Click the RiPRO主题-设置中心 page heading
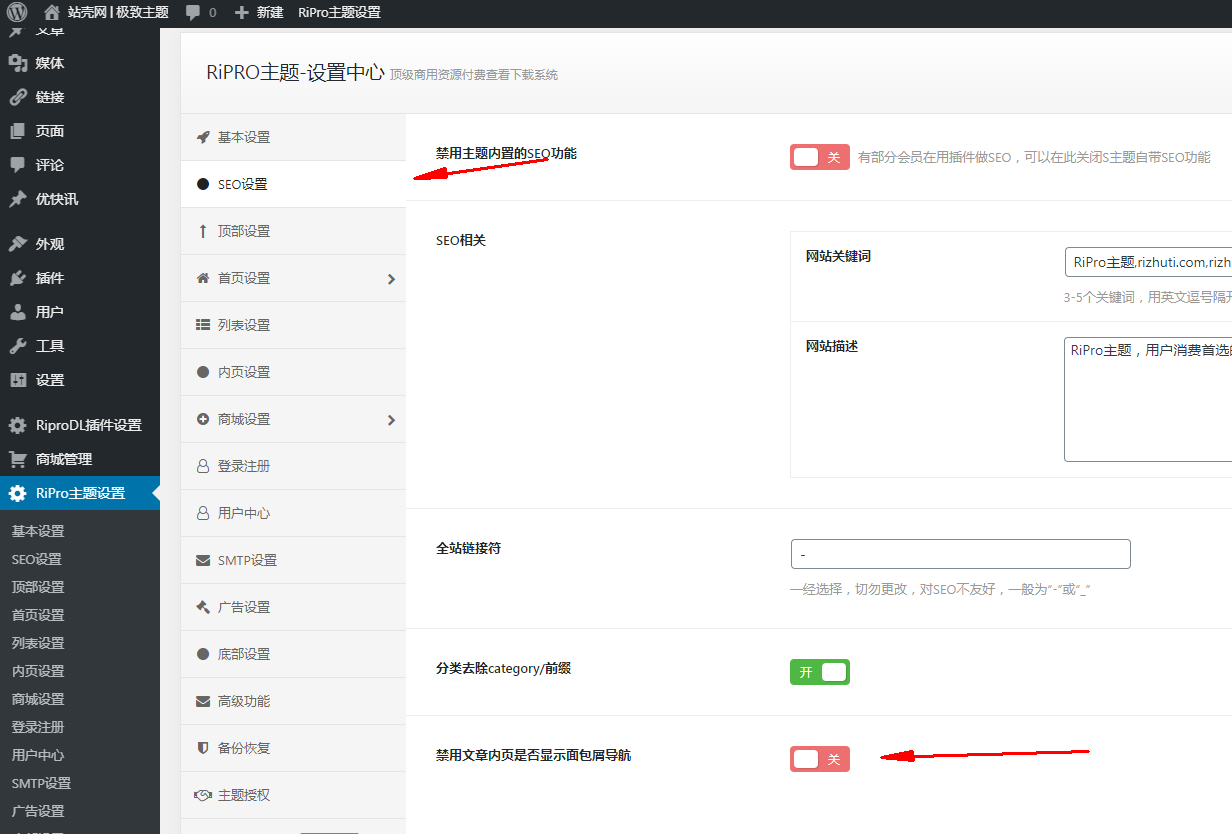The height and width of the screenshot is (834, 1232). coord(295,72)
